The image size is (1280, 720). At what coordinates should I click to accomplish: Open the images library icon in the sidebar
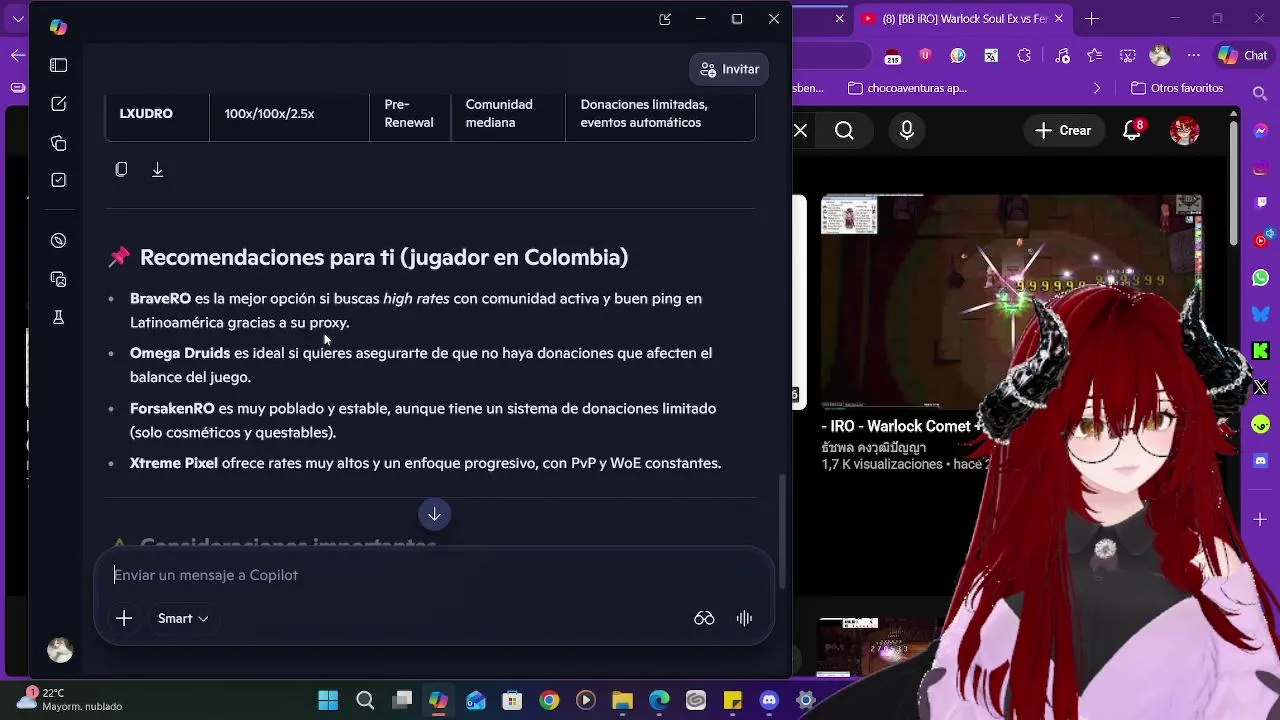(x=58, y=279)
